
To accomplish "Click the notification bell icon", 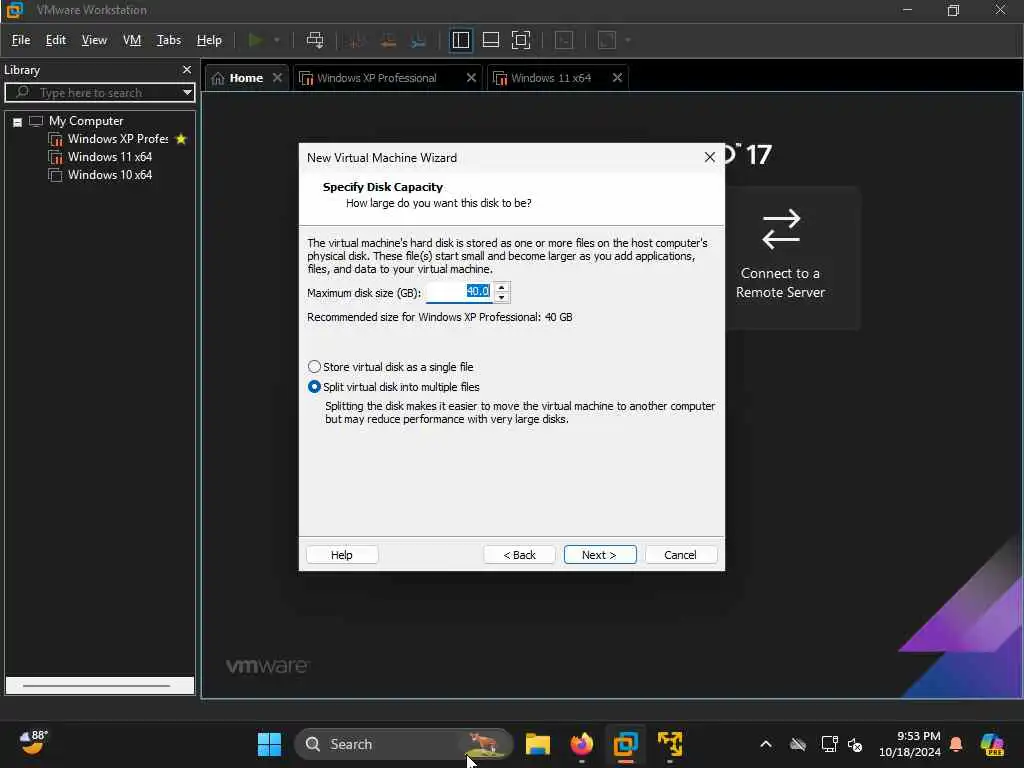I will (x=956, y=744).
